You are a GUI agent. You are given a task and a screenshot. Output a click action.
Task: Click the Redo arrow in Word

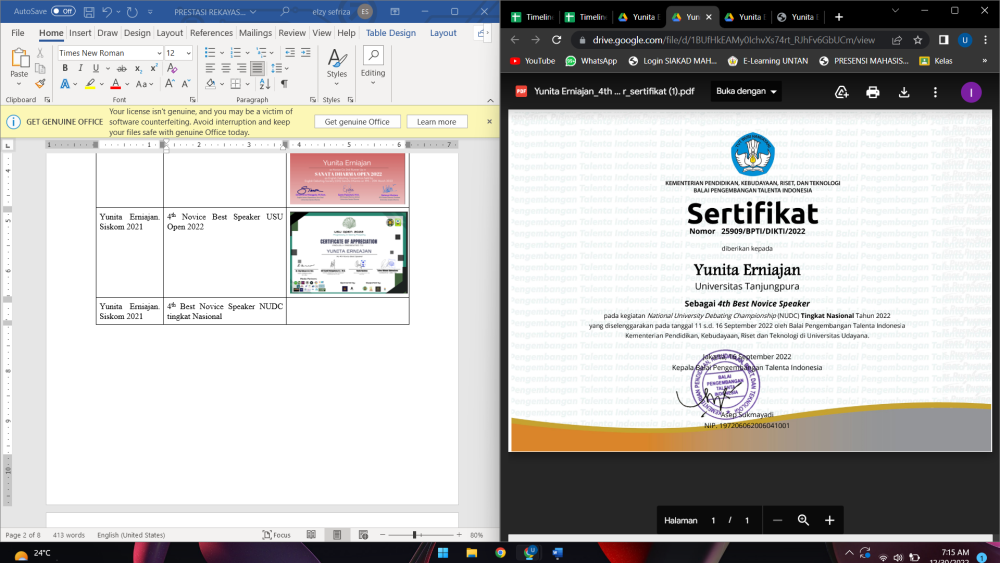click(132, 11)
